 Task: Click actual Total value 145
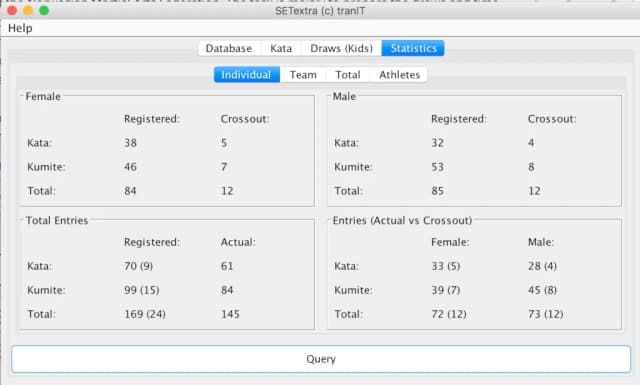click(x=230, y=314)
